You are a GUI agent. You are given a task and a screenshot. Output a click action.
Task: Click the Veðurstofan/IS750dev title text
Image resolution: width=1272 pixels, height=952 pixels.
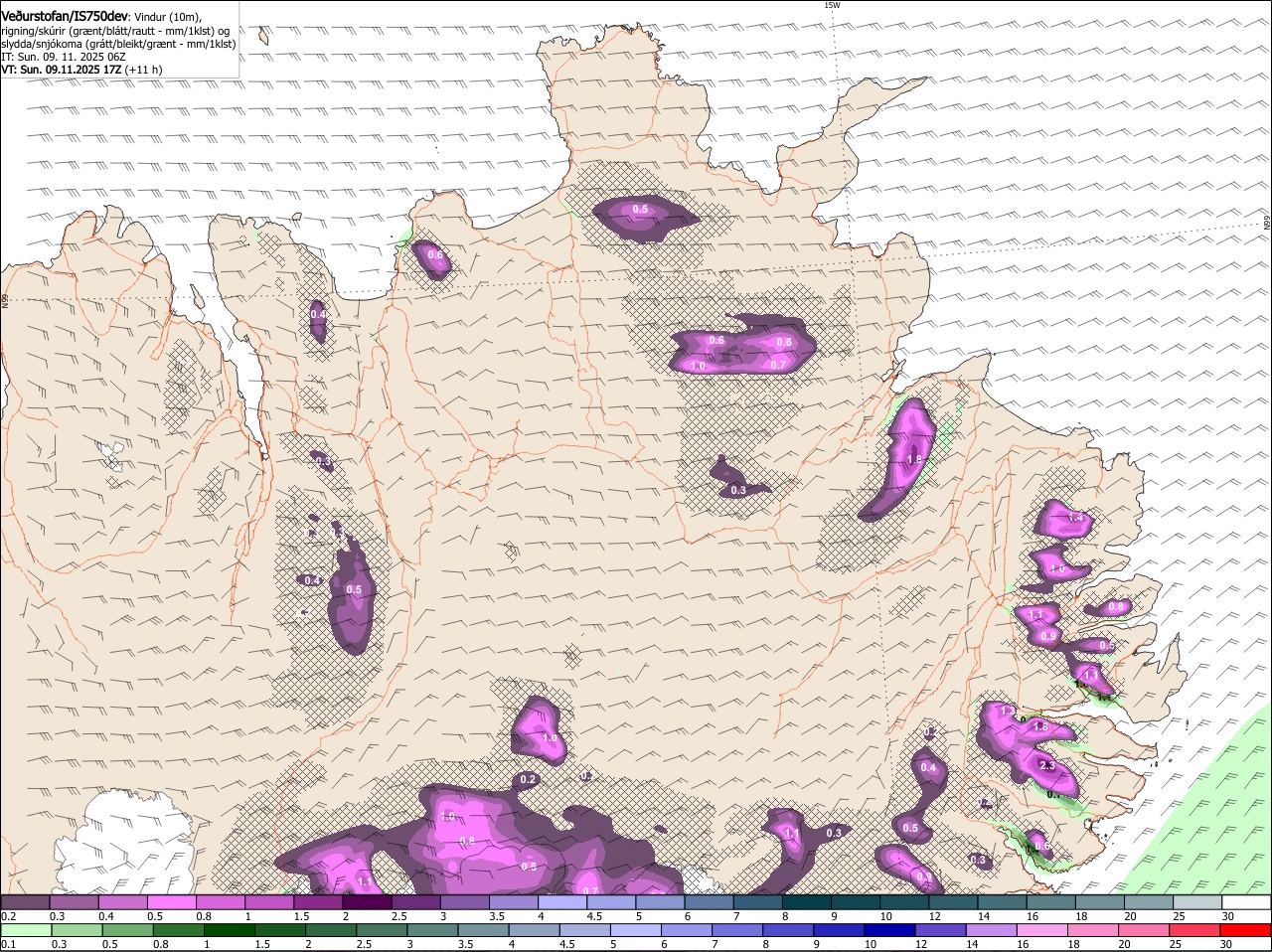[65, 17]
